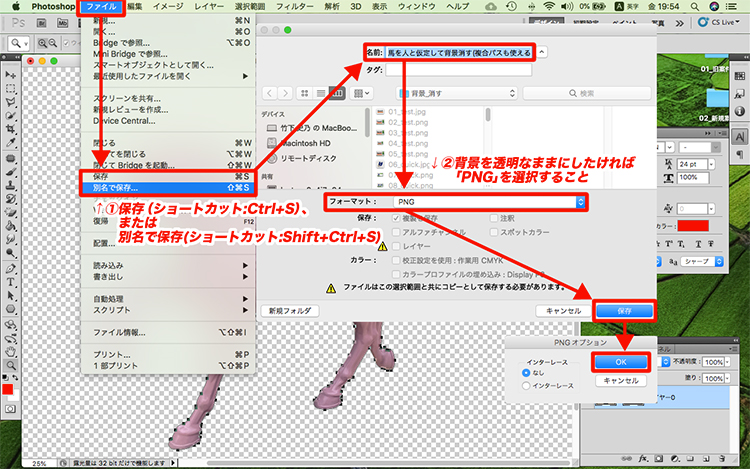750x469 pixels.
Task: Expand more workspaces with the double chevron
Action: point(679,23)
